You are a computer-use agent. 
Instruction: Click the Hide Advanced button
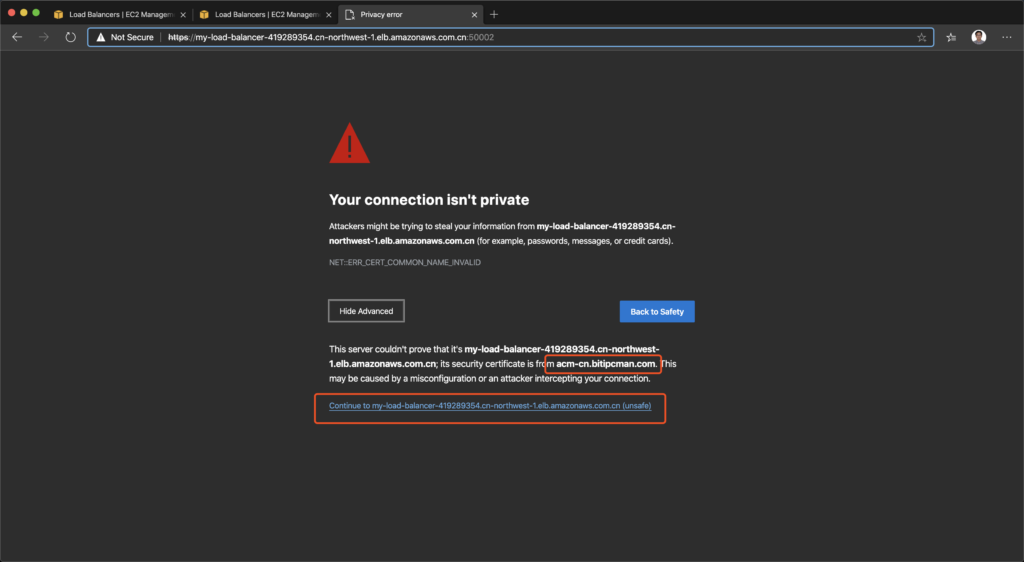pyautogui.click(x=366, y=311)
